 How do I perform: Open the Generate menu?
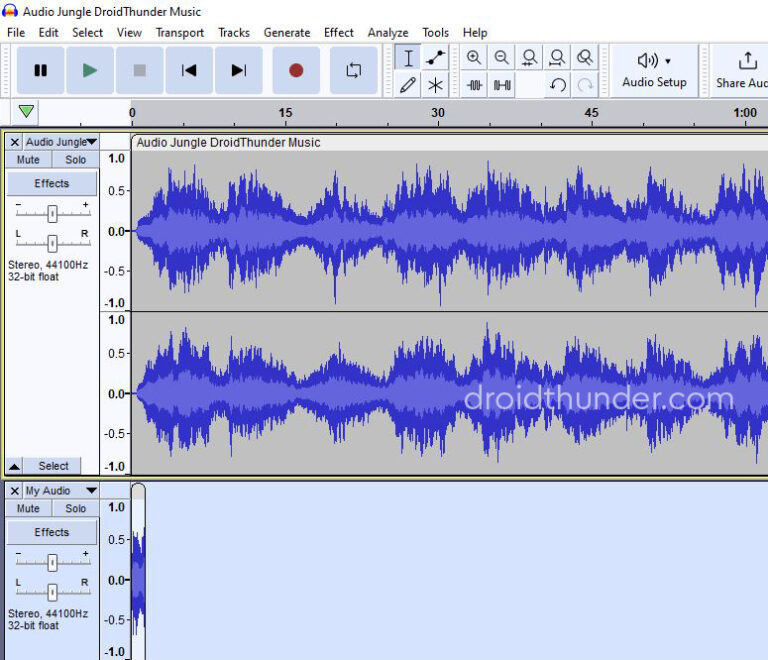287,33
